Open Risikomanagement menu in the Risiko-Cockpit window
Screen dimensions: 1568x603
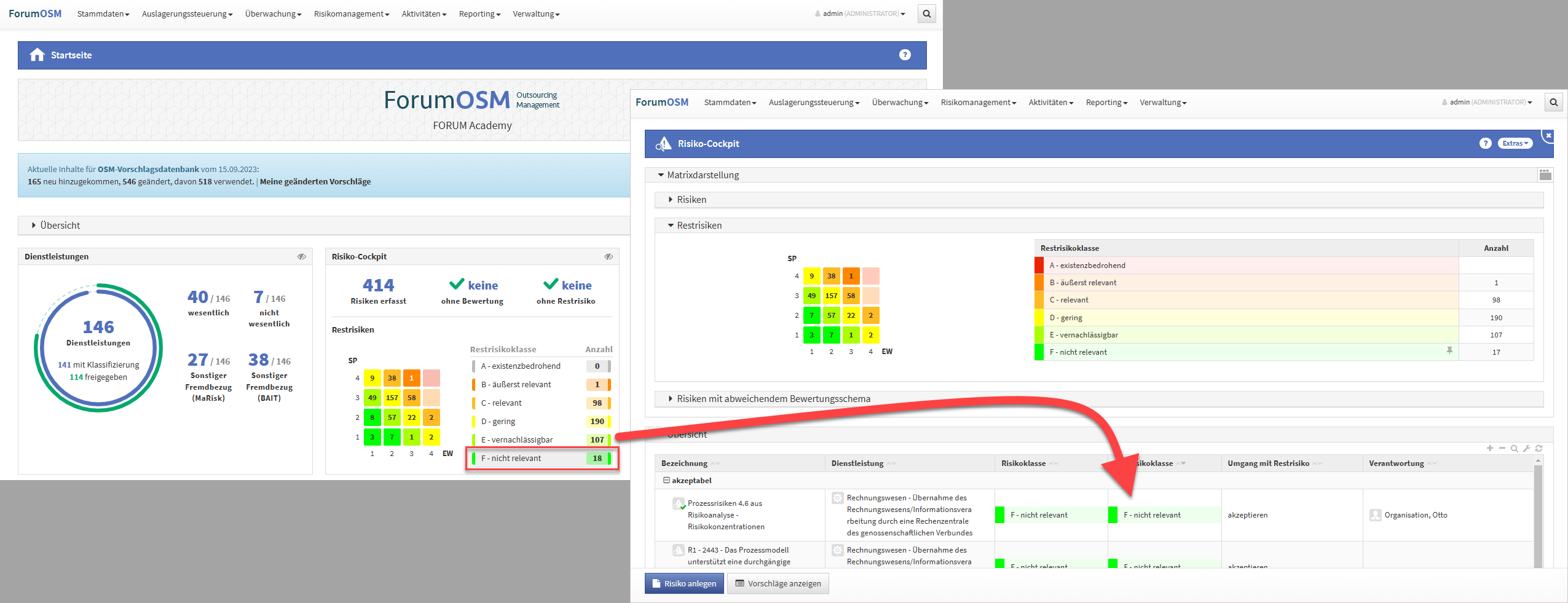click(978, 103)
